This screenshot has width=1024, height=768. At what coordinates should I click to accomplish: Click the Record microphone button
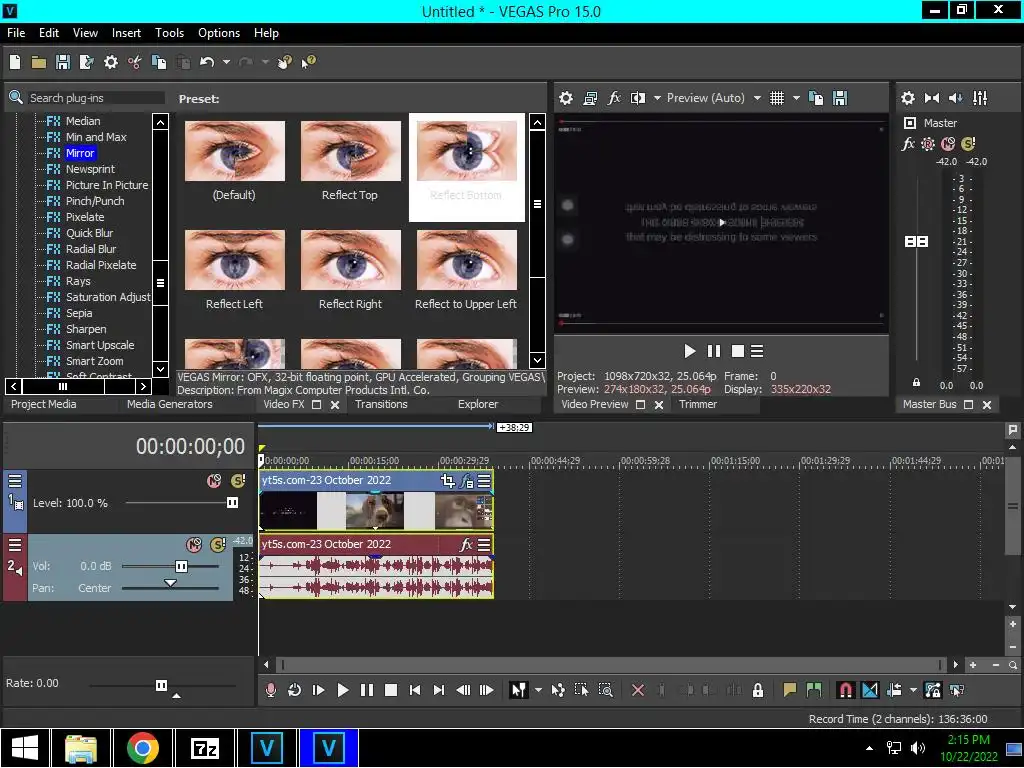[270, 690]
